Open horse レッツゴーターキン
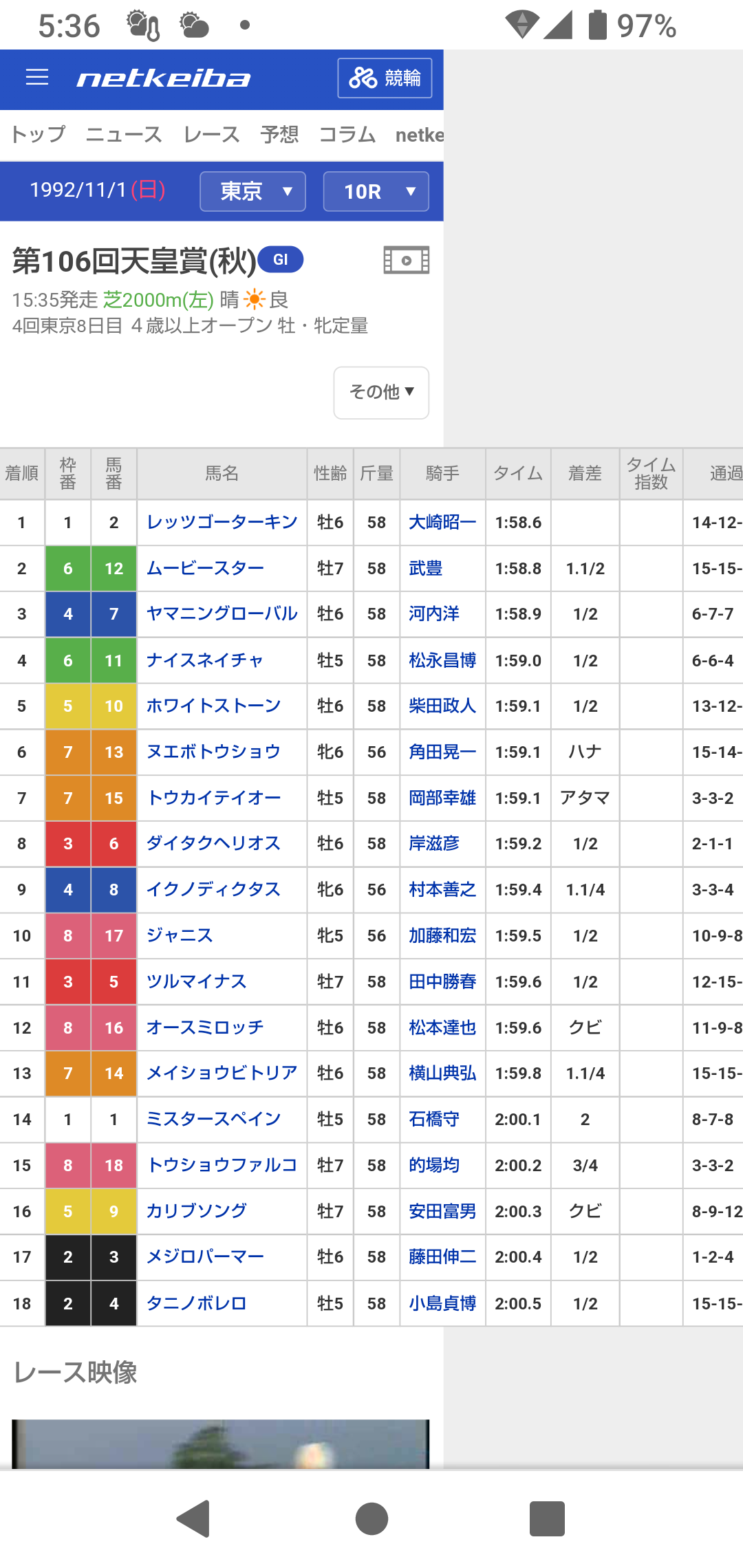 click(222, 522)
